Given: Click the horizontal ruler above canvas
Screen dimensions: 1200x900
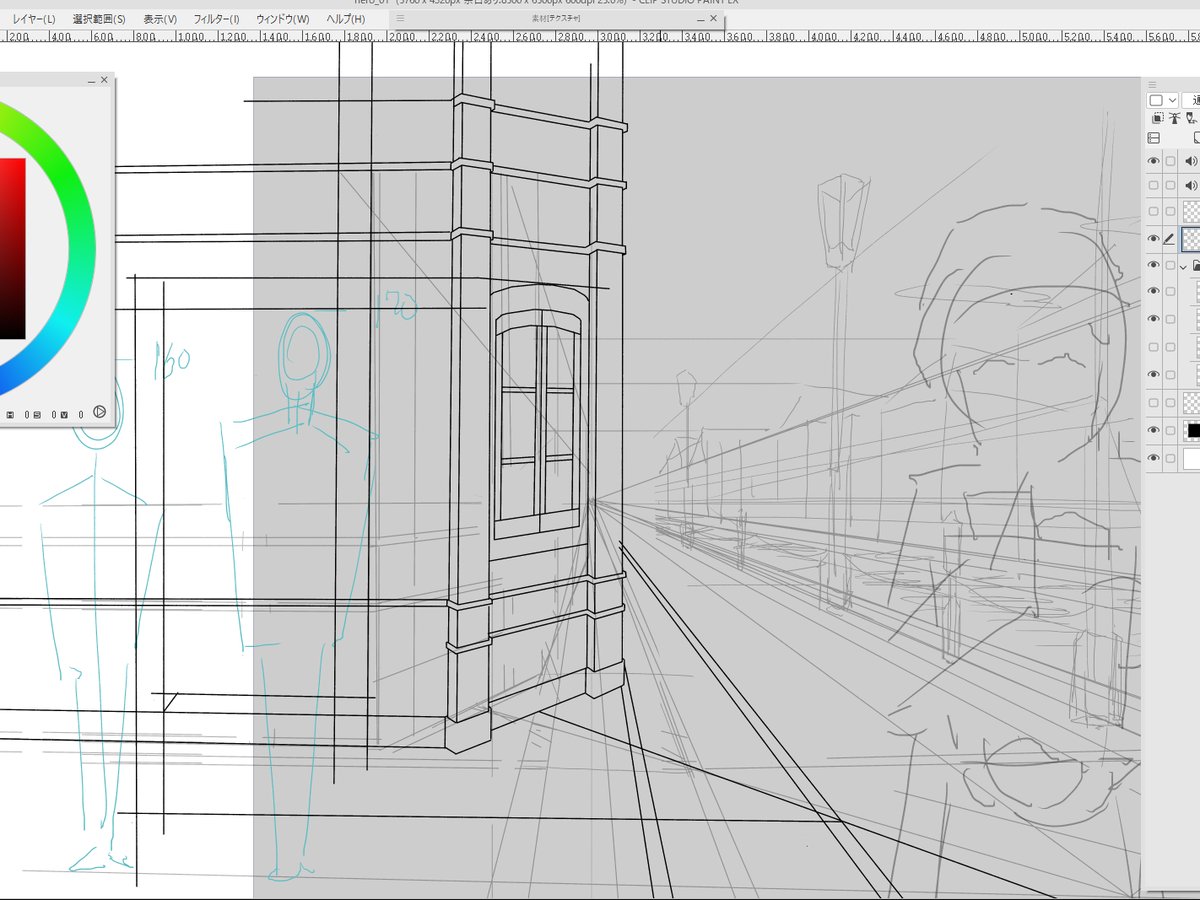Looking at the screenshot, I should click(600, 36).
